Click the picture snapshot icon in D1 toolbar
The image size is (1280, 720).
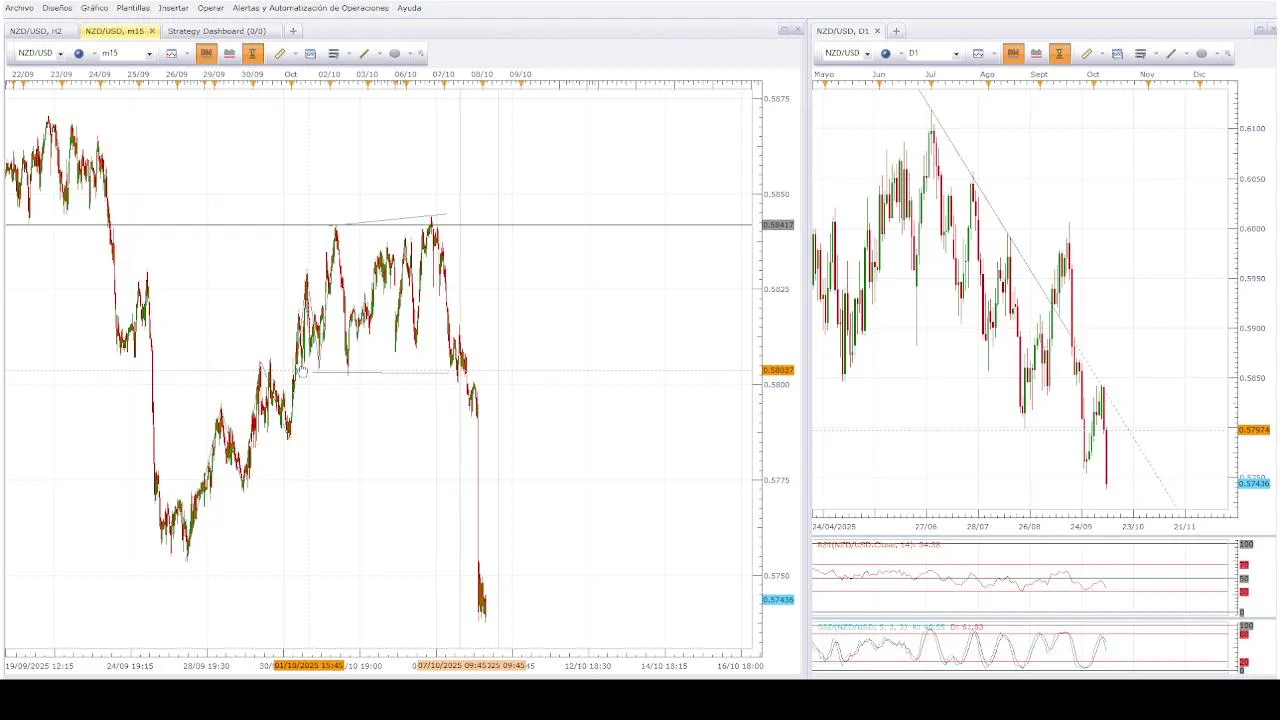click(1117, 54)
